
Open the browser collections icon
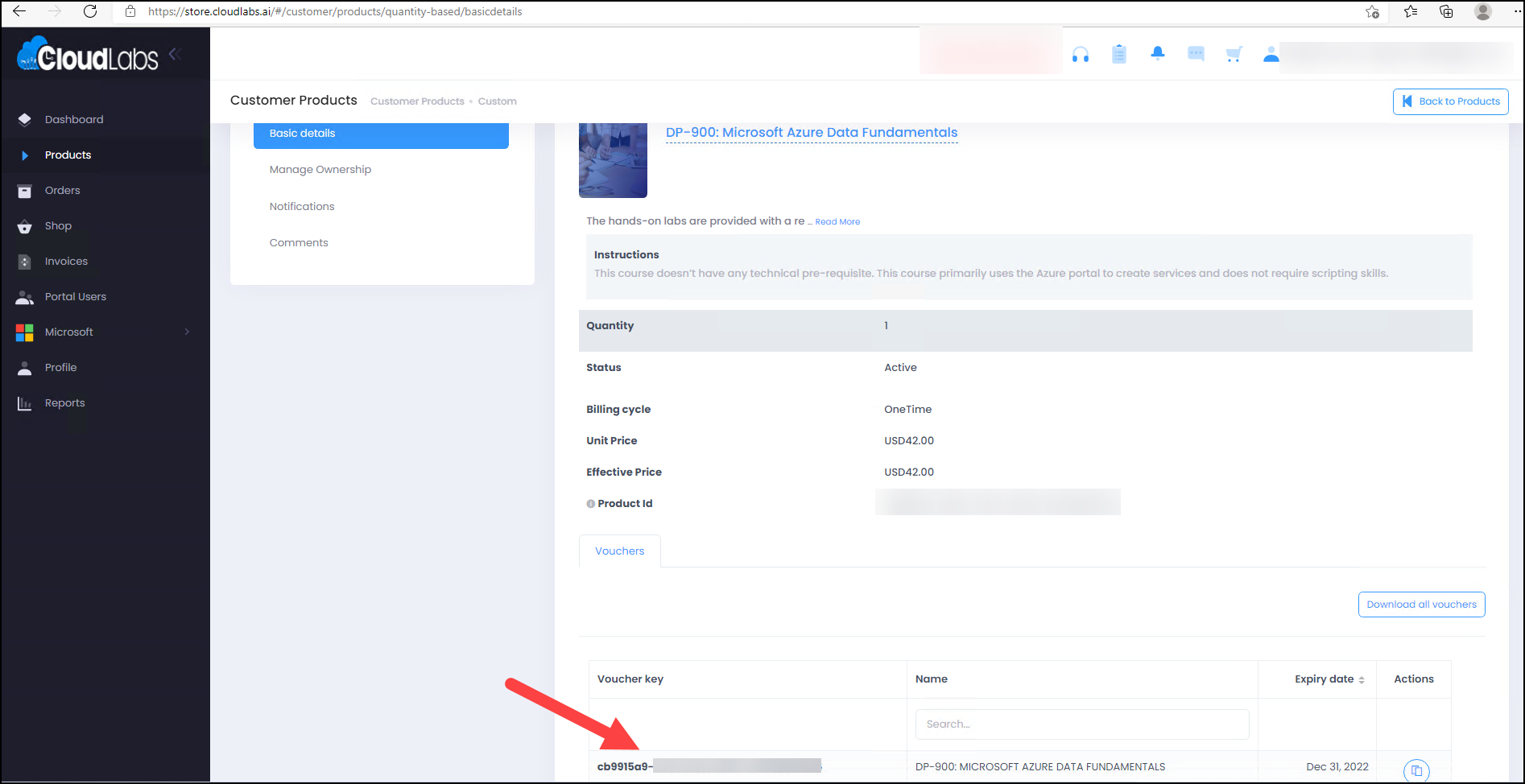pyautogui.click(x=1447, y=11)
